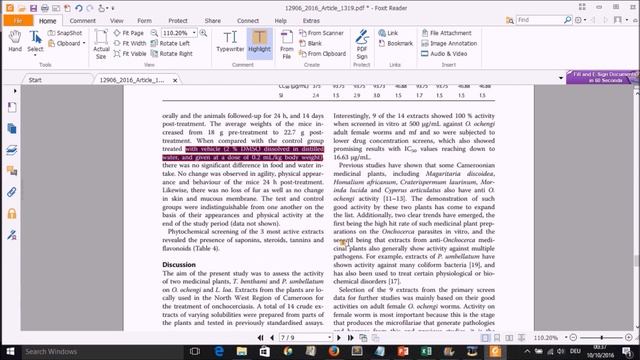Viewport: 640px width, 360px height.
Task: Insert a Link
Action: click(x=388, y=33)
